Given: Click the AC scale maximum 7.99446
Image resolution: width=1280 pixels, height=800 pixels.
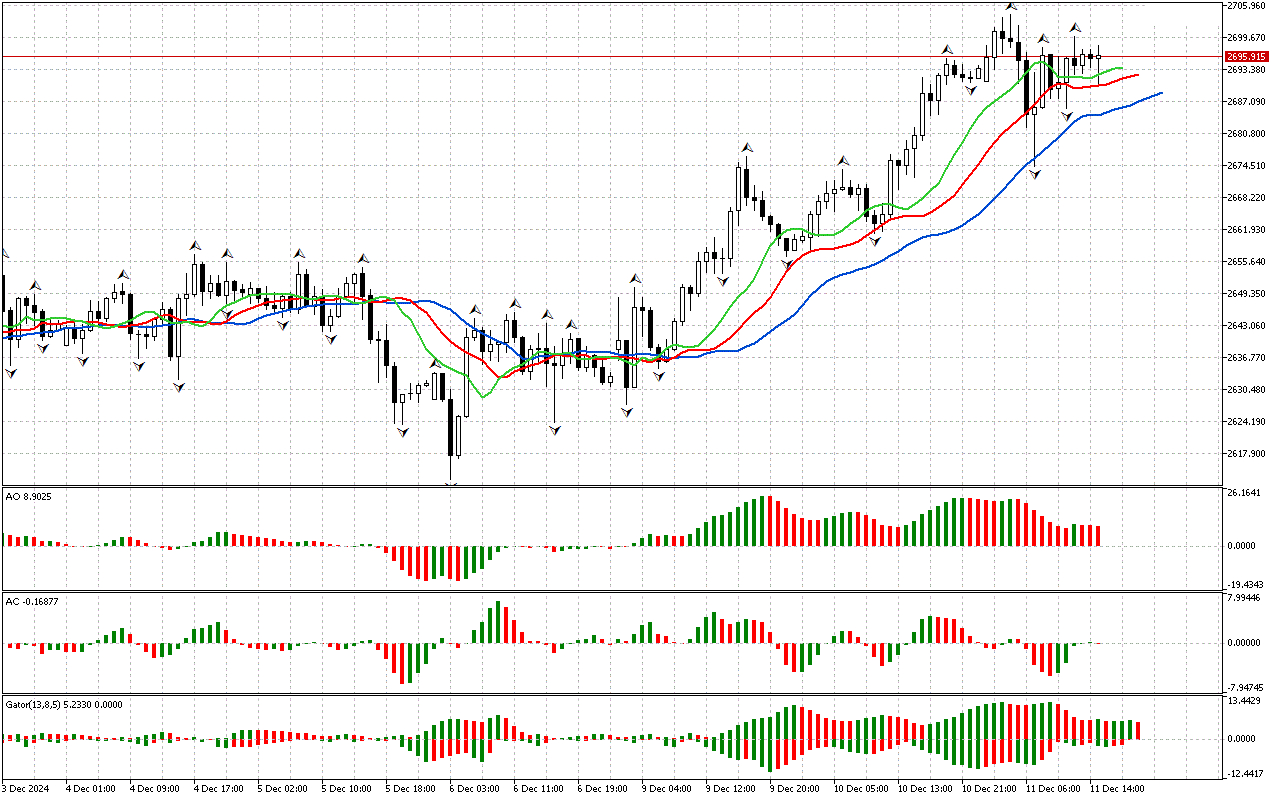Looking at the screenshot, I should pyautogui.click(x=1244, y=599).
